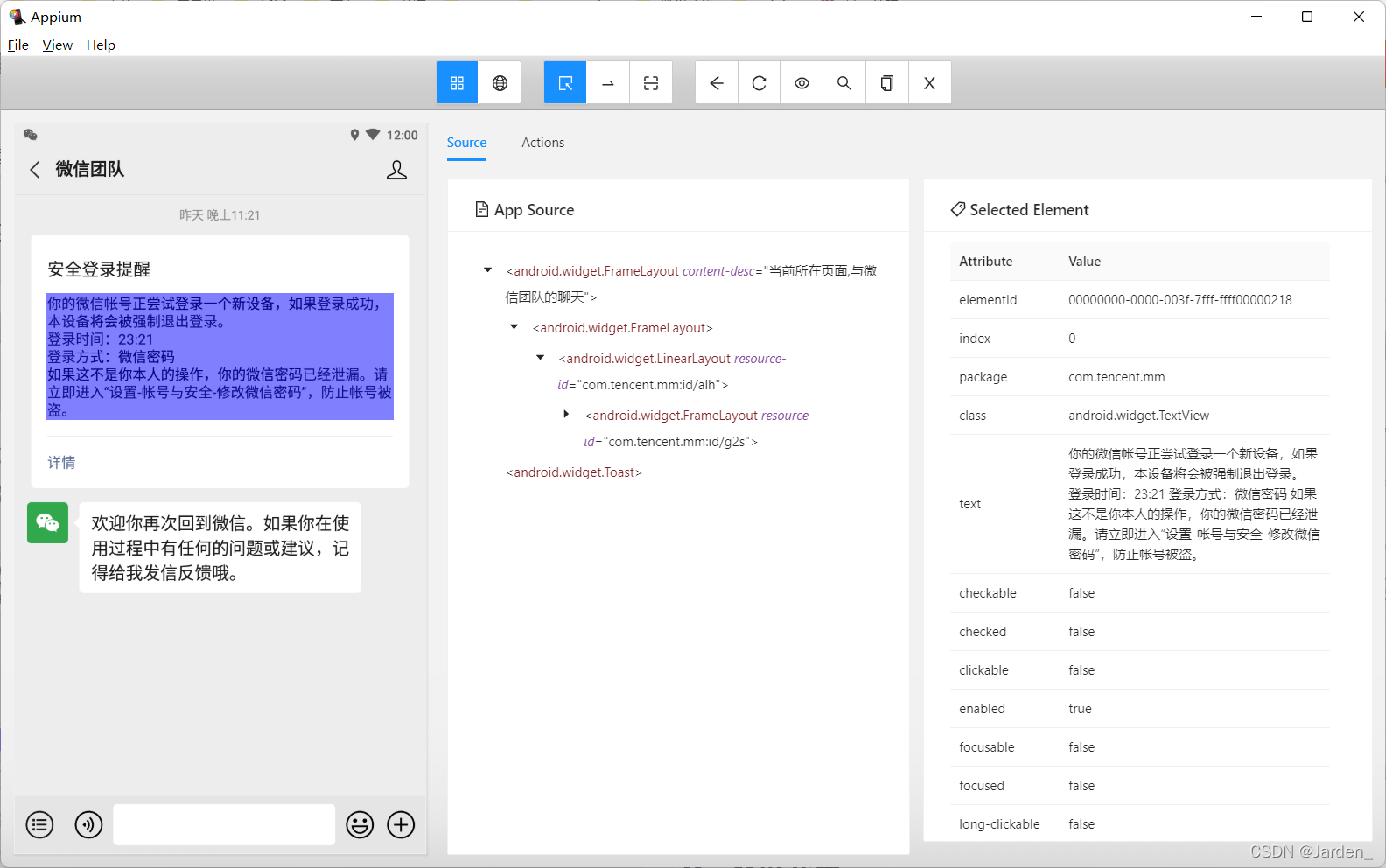Tap the 安全登录提醒 card title
The height and width of the screenshot is (868, 1386).
click(x=99, y=269)
